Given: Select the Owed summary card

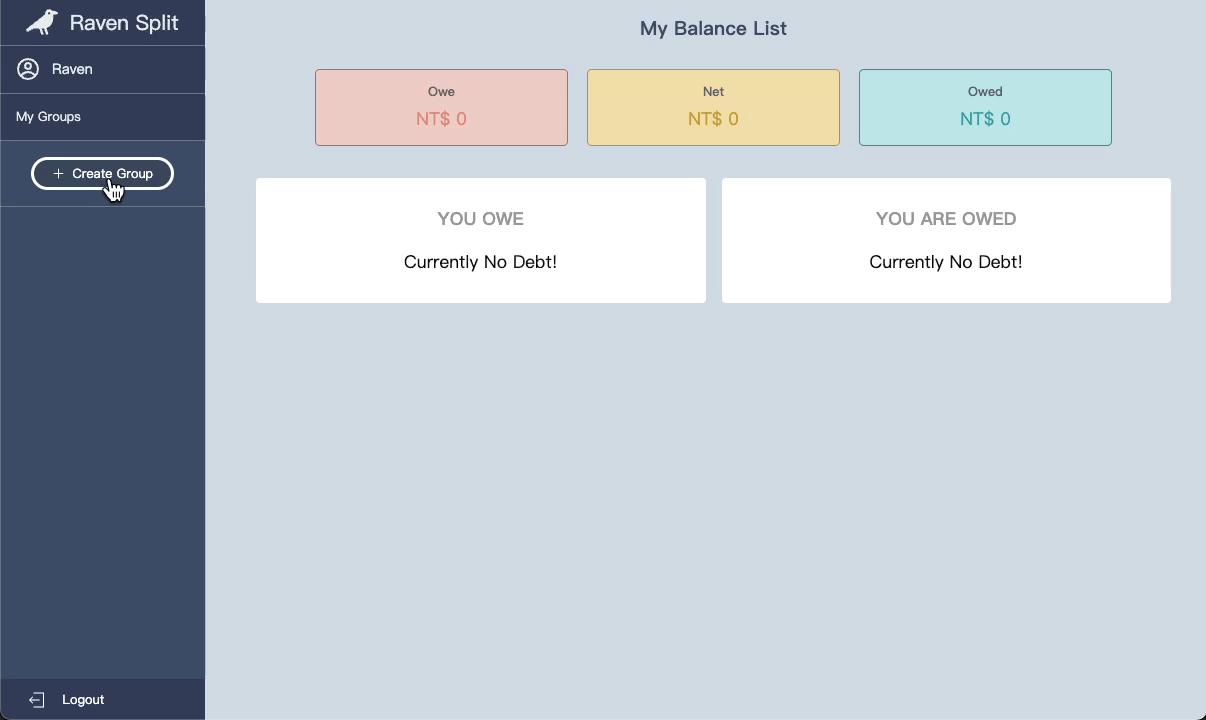Looking at the screenshot, I should (985, 107).
